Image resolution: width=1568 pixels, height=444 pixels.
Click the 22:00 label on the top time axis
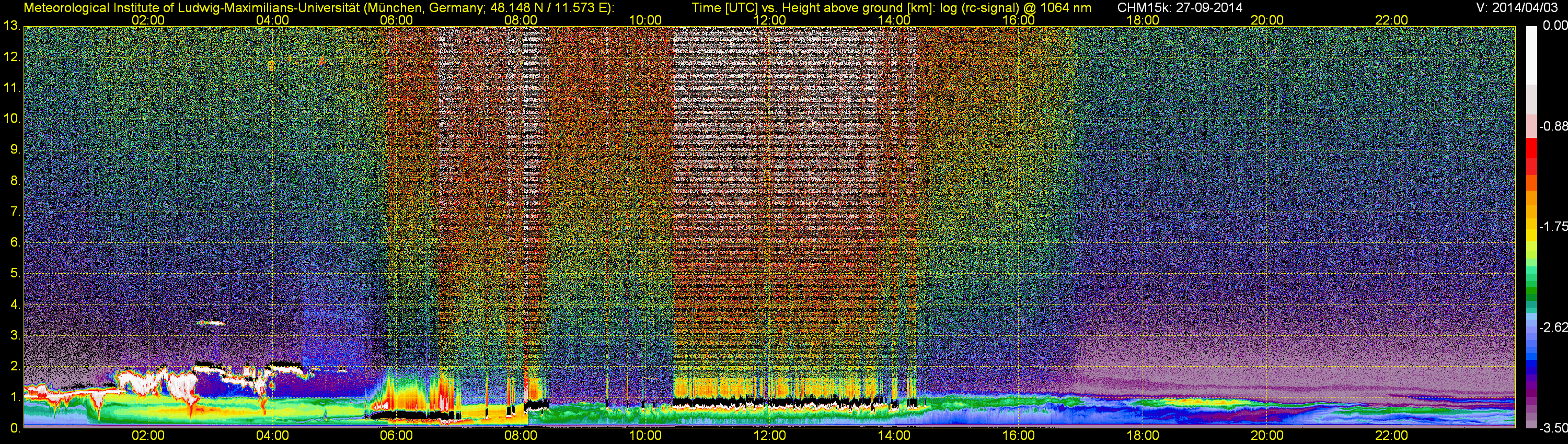[1391, 20]
